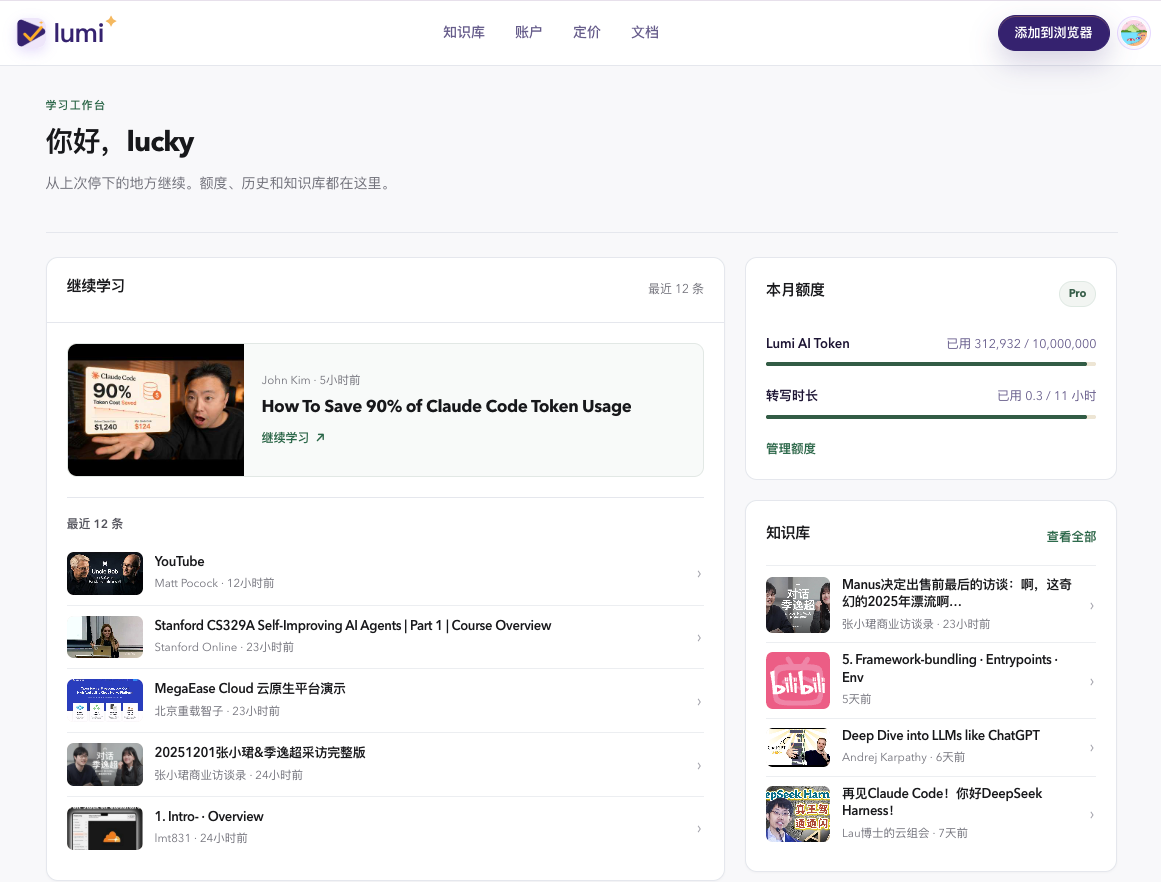Open 知识库 in the top navigation
Screen dimensions: 1161x882
coord(464,33)
